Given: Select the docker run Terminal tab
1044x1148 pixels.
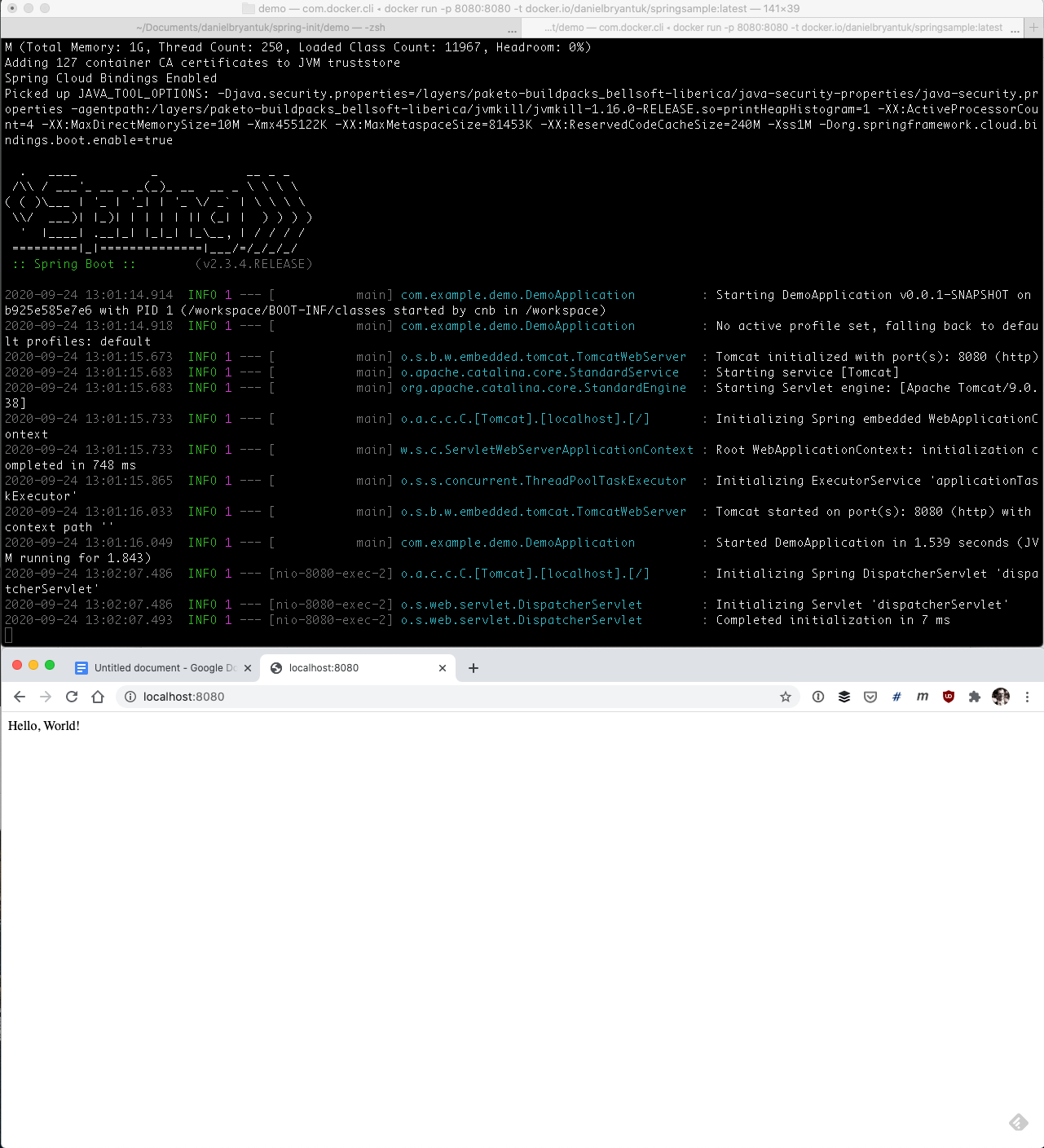Looking at the screenshot, I should point(773,28).
